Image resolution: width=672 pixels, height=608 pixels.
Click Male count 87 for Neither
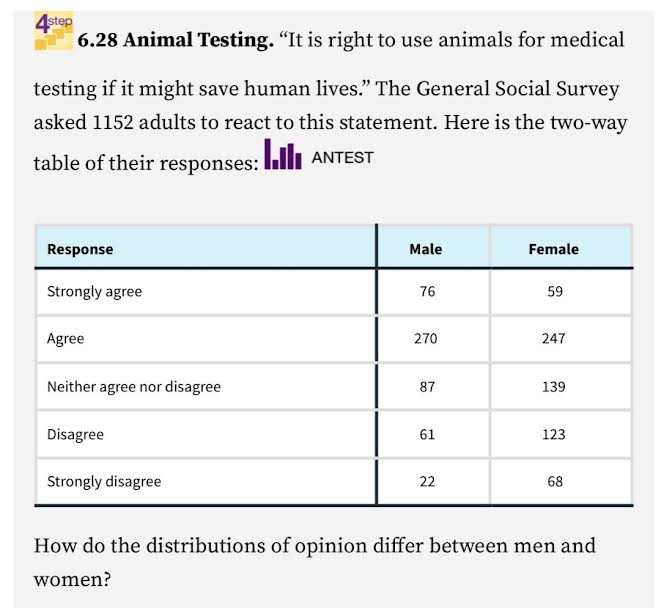427,386
